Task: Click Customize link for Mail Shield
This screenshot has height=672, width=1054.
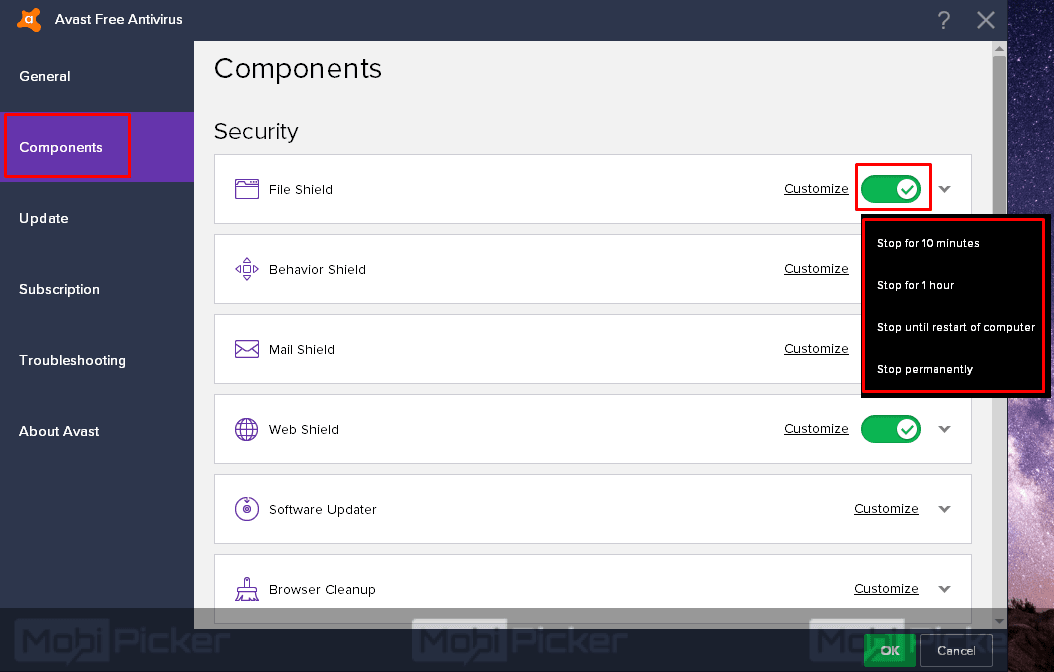Action: tap(816, 349)
